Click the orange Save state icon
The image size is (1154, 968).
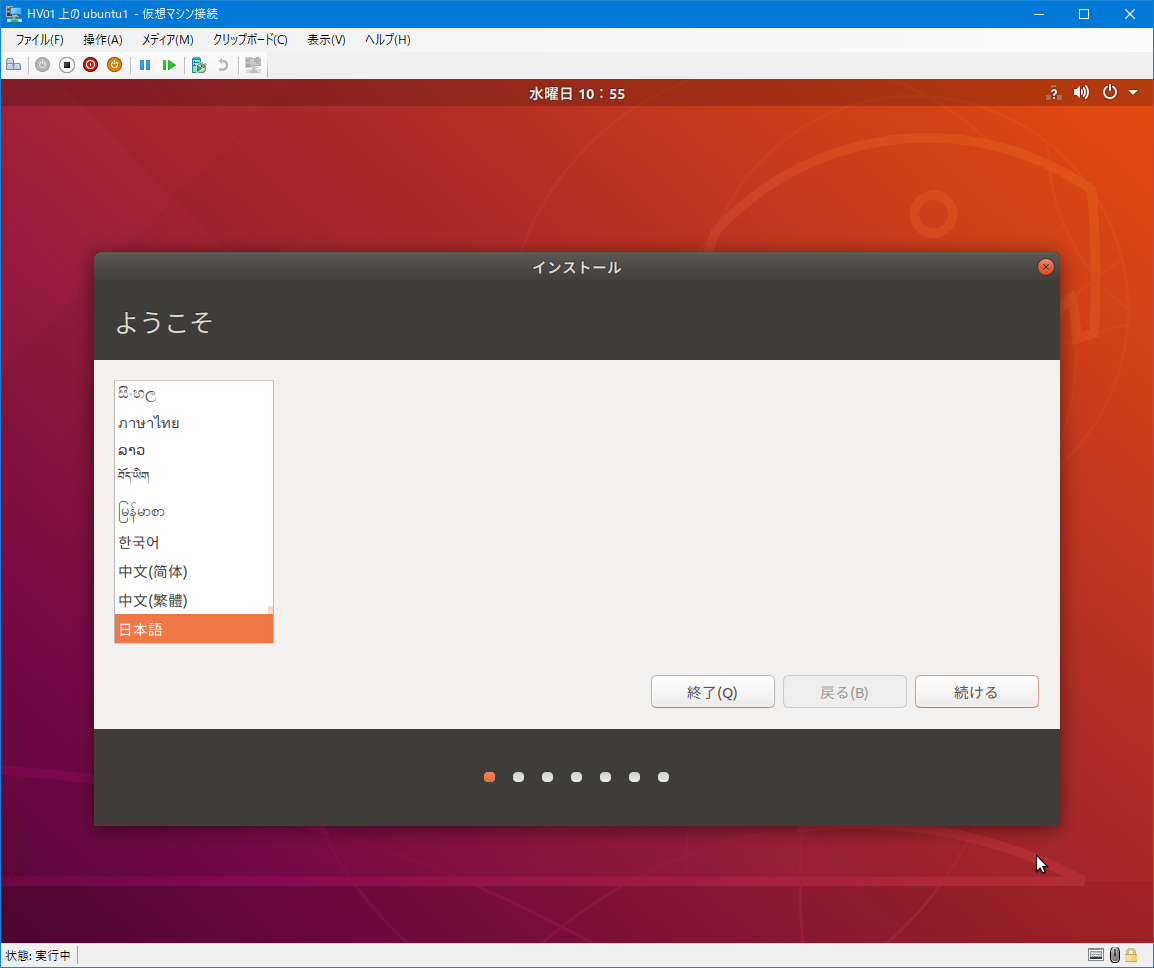[x=114, y=65]
